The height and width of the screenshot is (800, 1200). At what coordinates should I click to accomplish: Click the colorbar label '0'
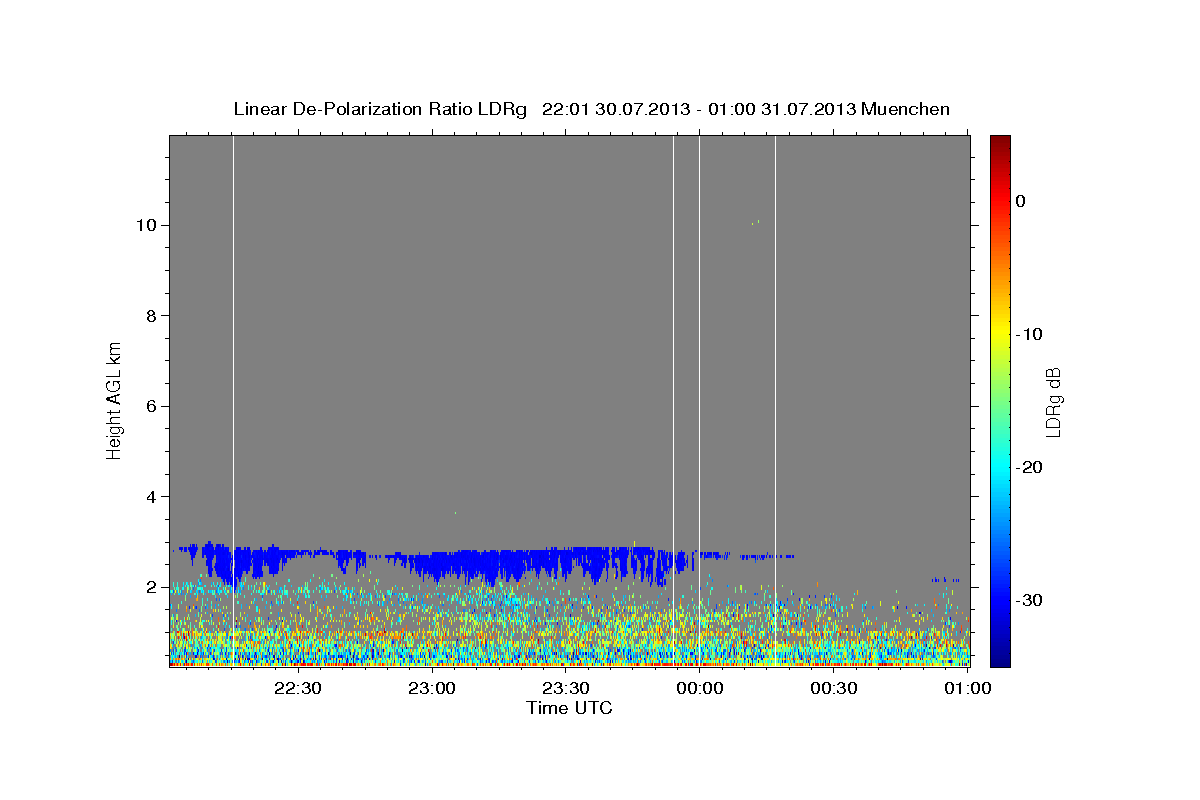(1020, 201)
